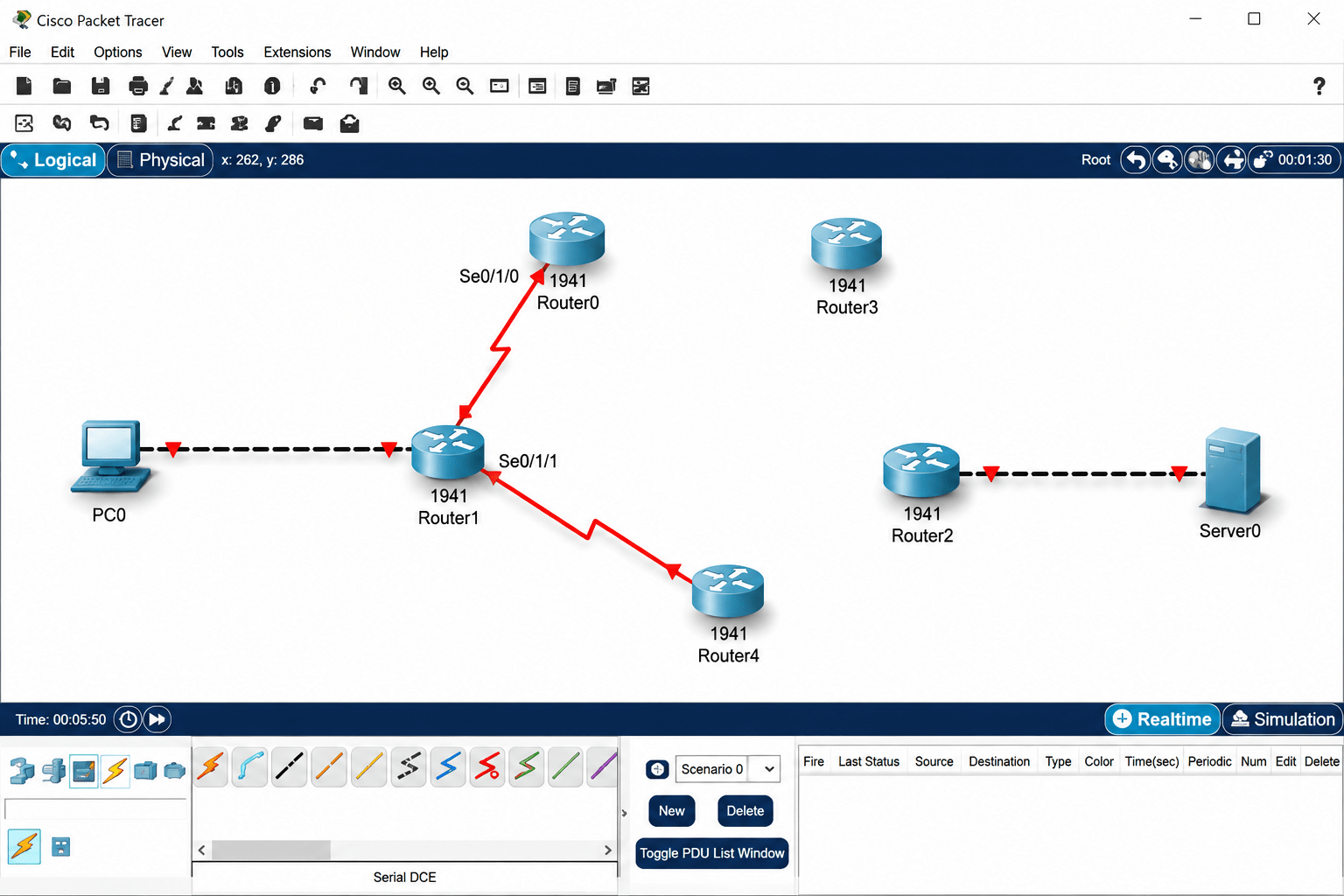Switch to the Physical workspace view

161,160
